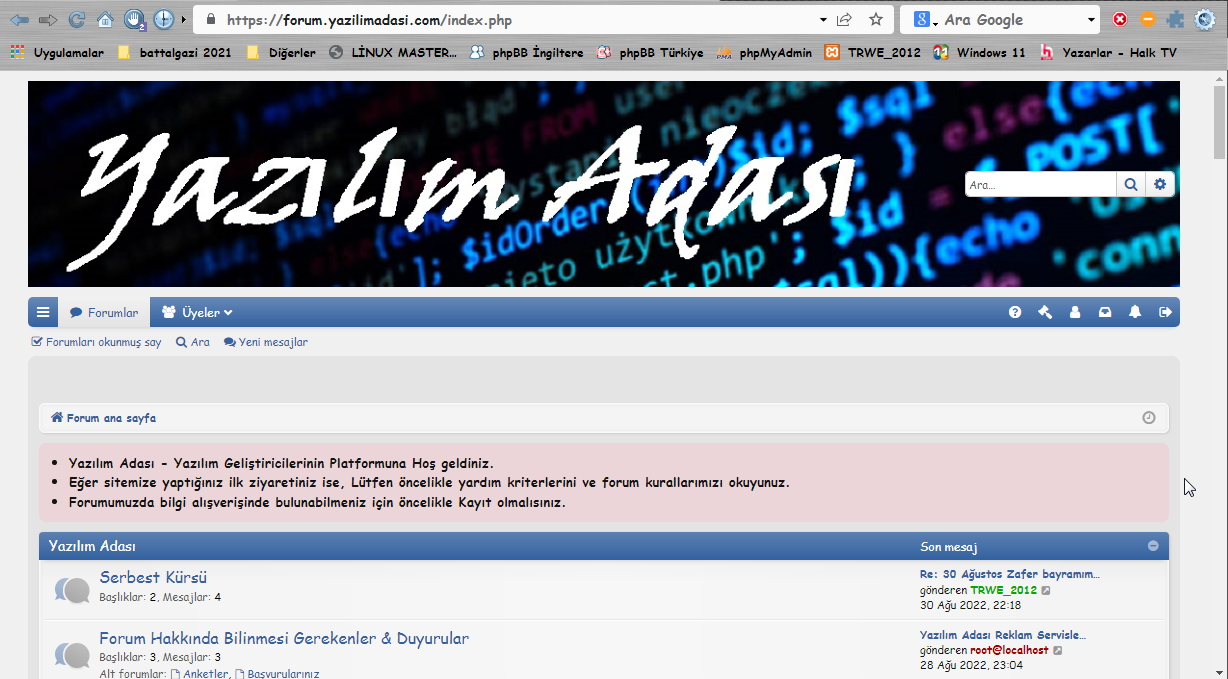The width and height of the screenshot is (1228, 679).
Task: Click the orange minus extension icon
Action: click(1148, 19)
